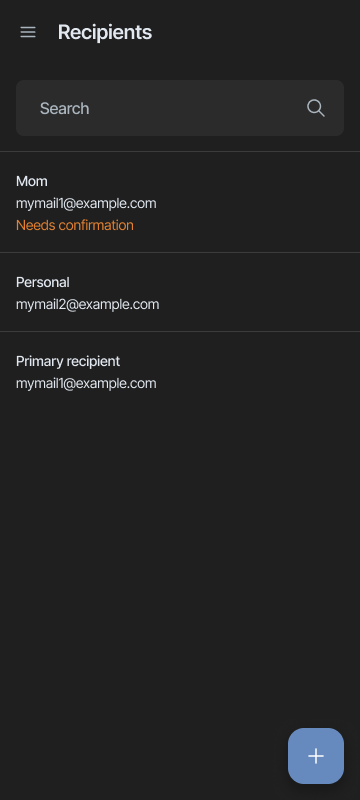
Task: Click the orange "Needs confirmation" status
Action: click(75, 225)
